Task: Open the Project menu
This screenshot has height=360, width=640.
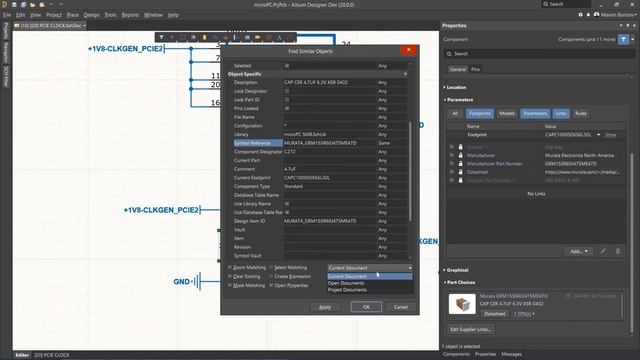Action: [x=53, y=15]
